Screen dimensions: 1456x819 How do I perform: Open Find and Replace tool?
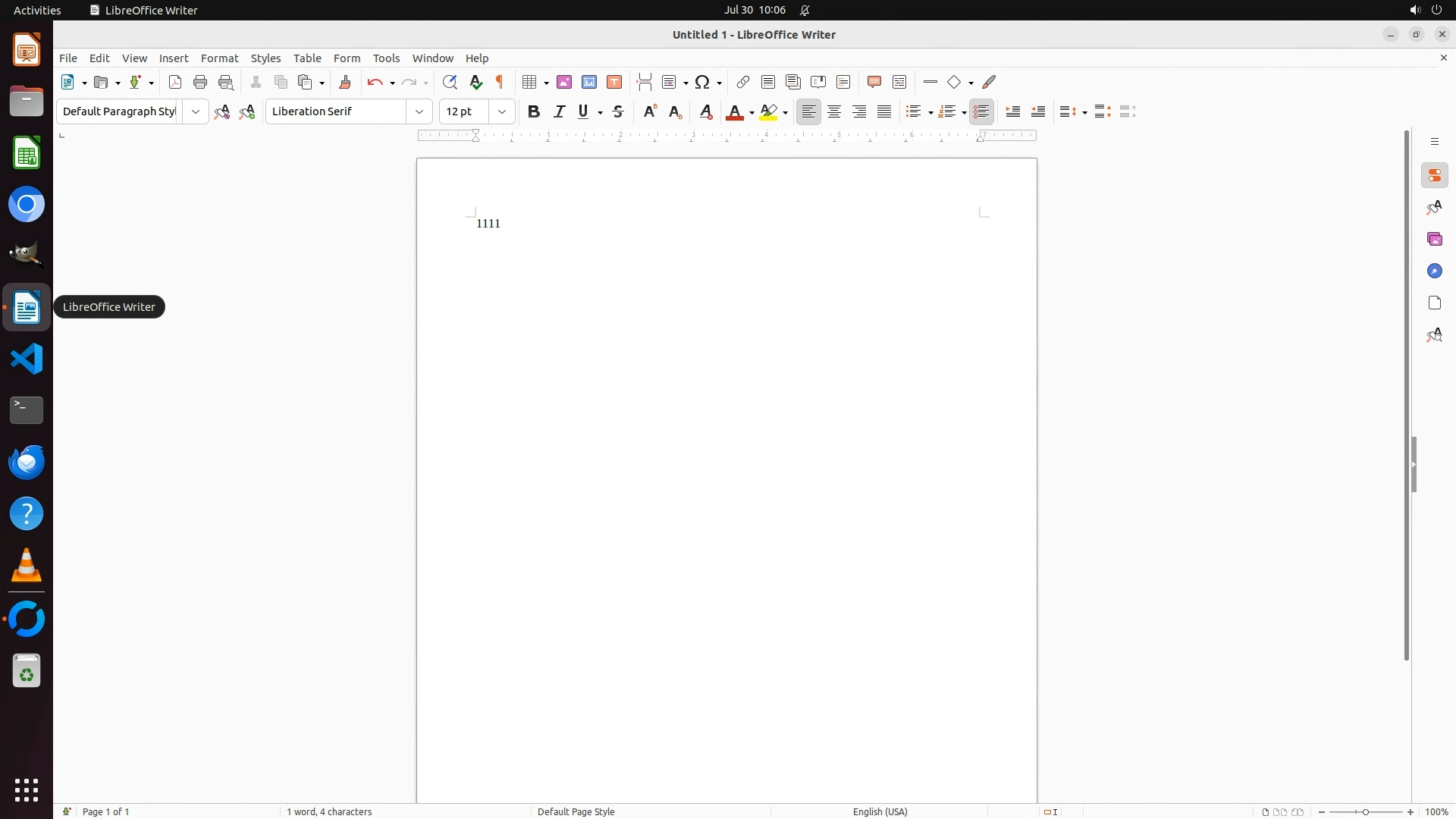(450, 83)
